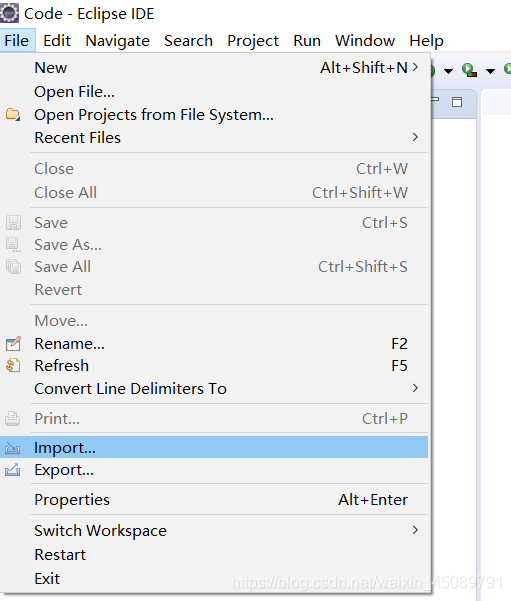Open the Window menu
The width and height of the screenshot is (511, 601).
click(365, 40)
